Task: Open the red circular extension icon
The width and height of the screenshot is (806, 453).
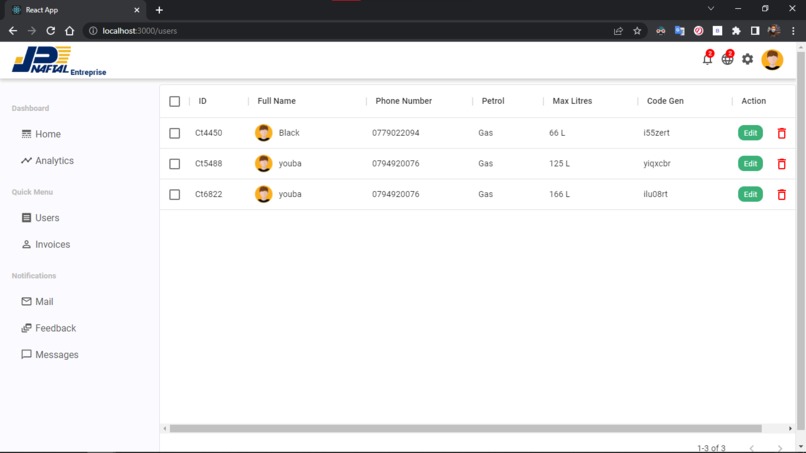Action: [x=698, y=31]
